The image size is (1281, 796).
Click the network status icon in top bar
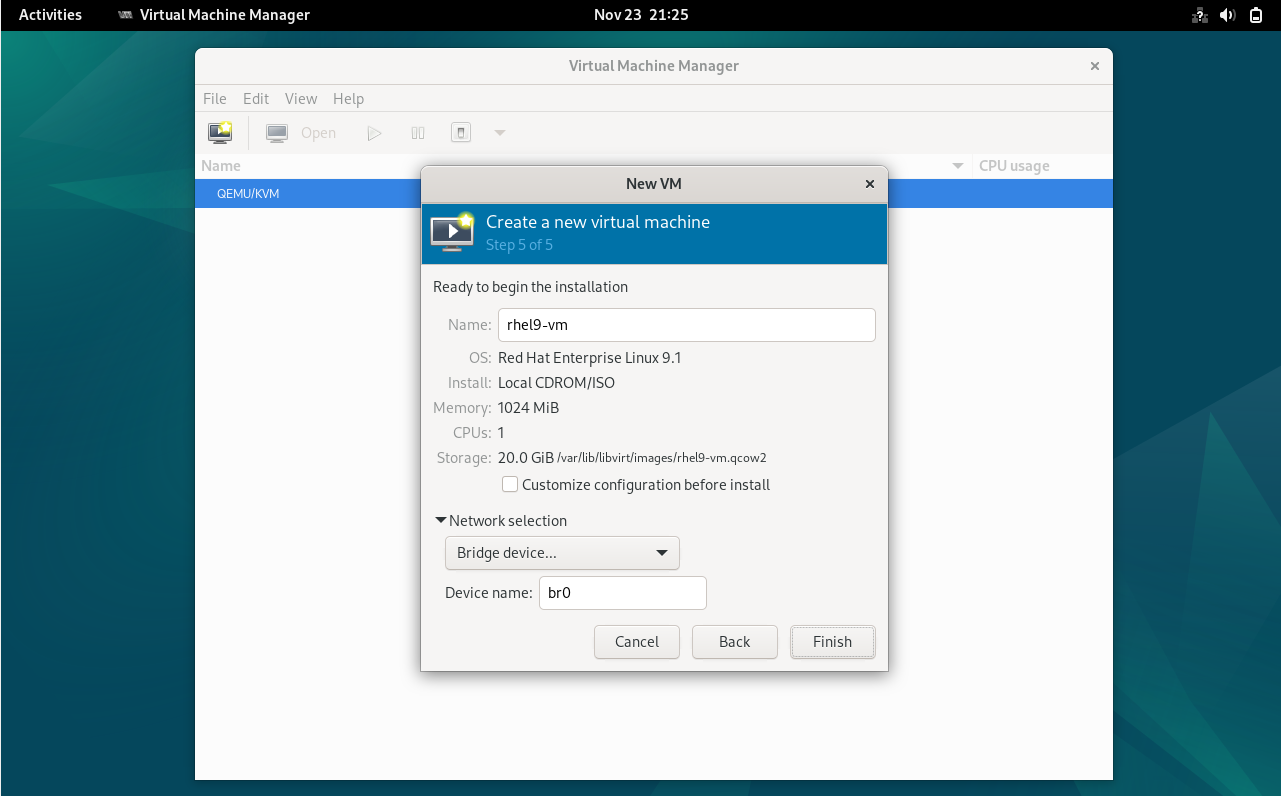1200,15
